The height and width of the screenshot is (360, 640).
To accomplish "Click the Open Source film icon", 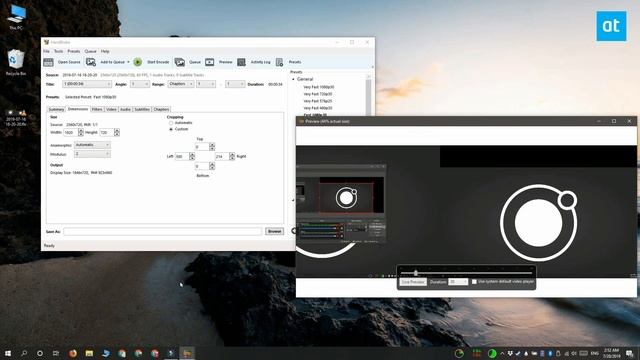I will pyautogui.click(x=48, y=62).
